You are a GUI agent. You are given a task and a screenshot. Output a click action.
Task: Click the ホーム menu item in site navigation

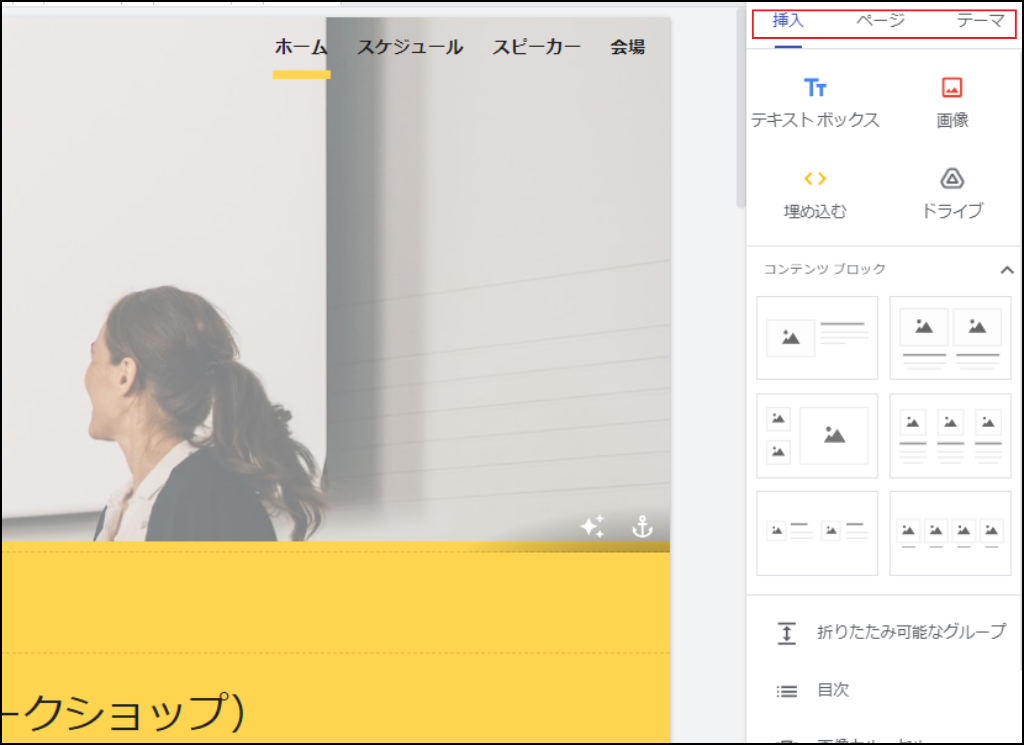tap(301, 46)
